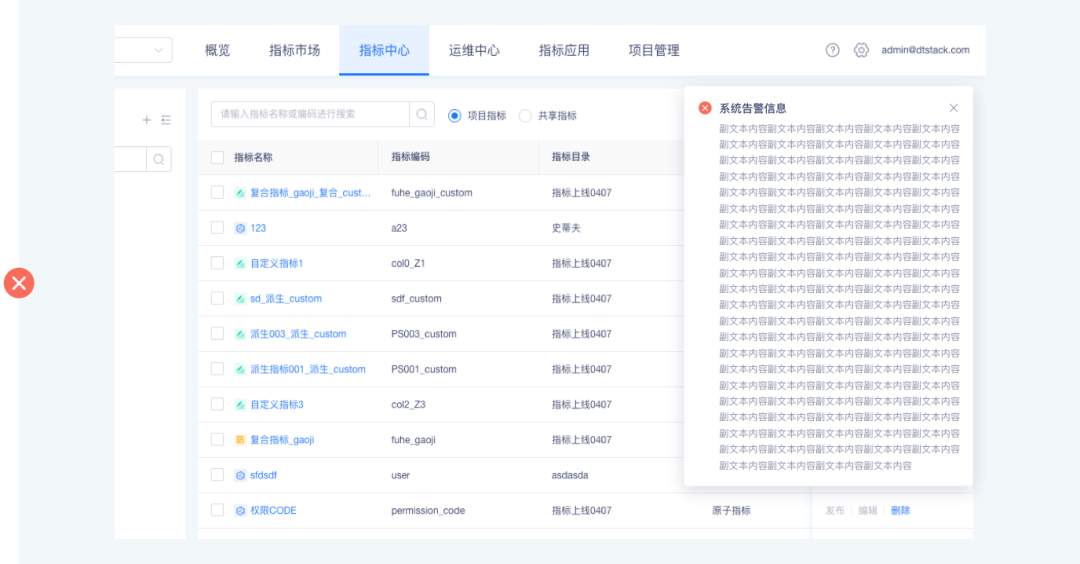1080x564 pixels.
Task: Click the search magnifier beside indicator search box
Action: point(423,115)
